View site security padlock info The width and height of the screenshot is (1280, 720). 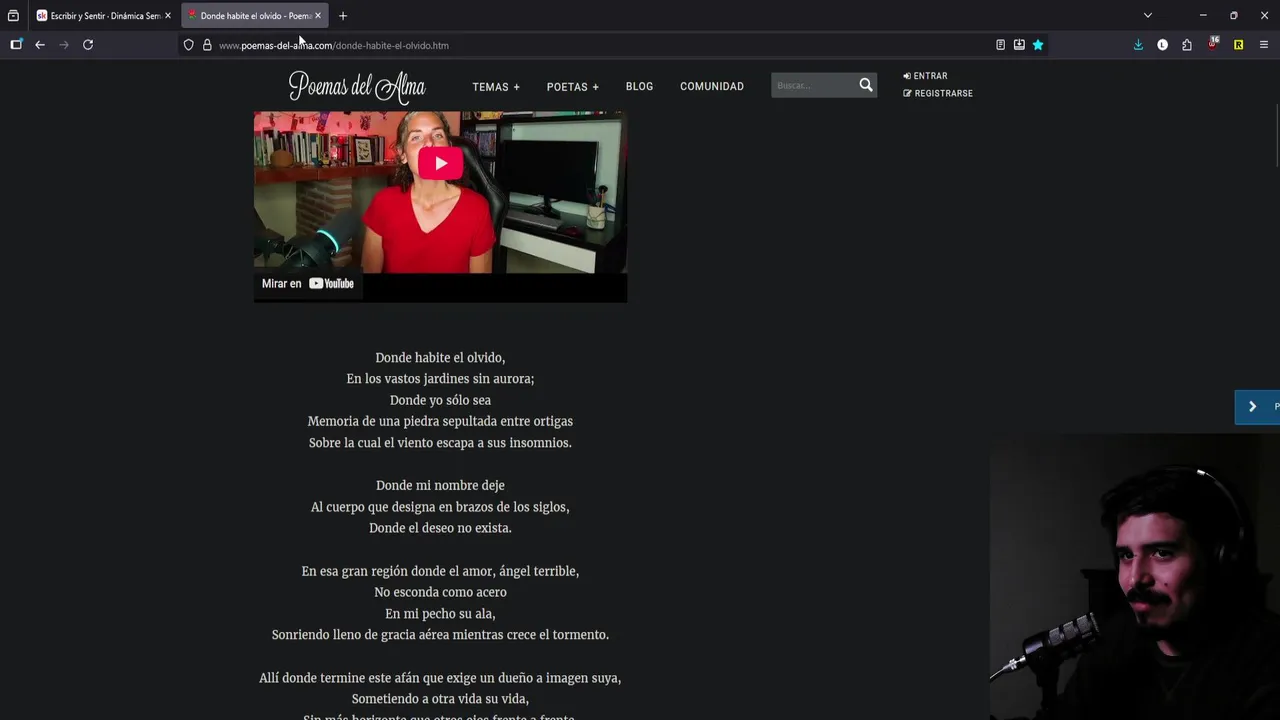coord(207,45)
